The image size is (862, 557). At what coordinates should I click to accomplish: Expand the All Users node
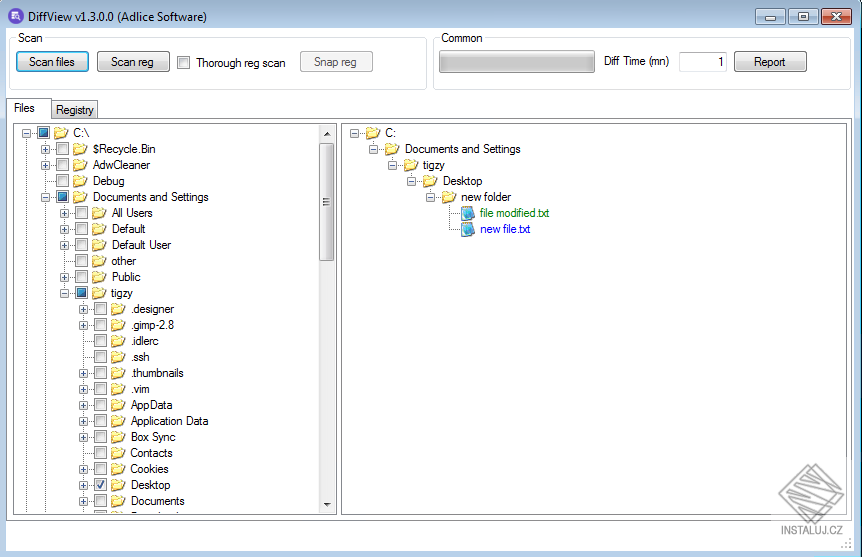click(x=64, y=213)
